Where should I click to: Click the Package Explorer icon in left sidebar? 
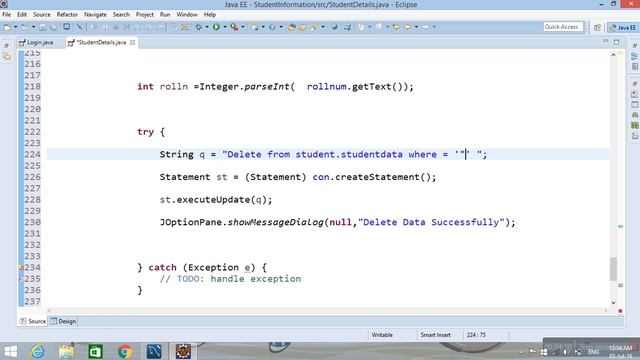coord(7,57)
